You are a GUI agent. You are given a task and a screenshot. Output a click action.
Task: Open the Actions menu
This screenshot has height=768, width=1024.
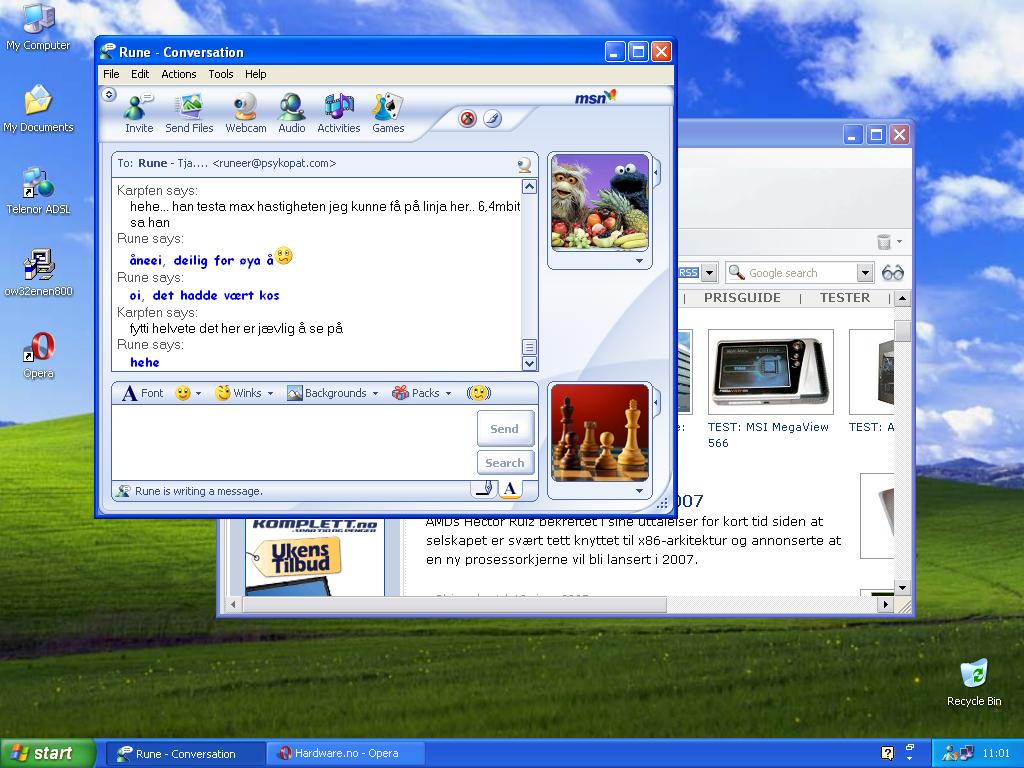(178, 74)
